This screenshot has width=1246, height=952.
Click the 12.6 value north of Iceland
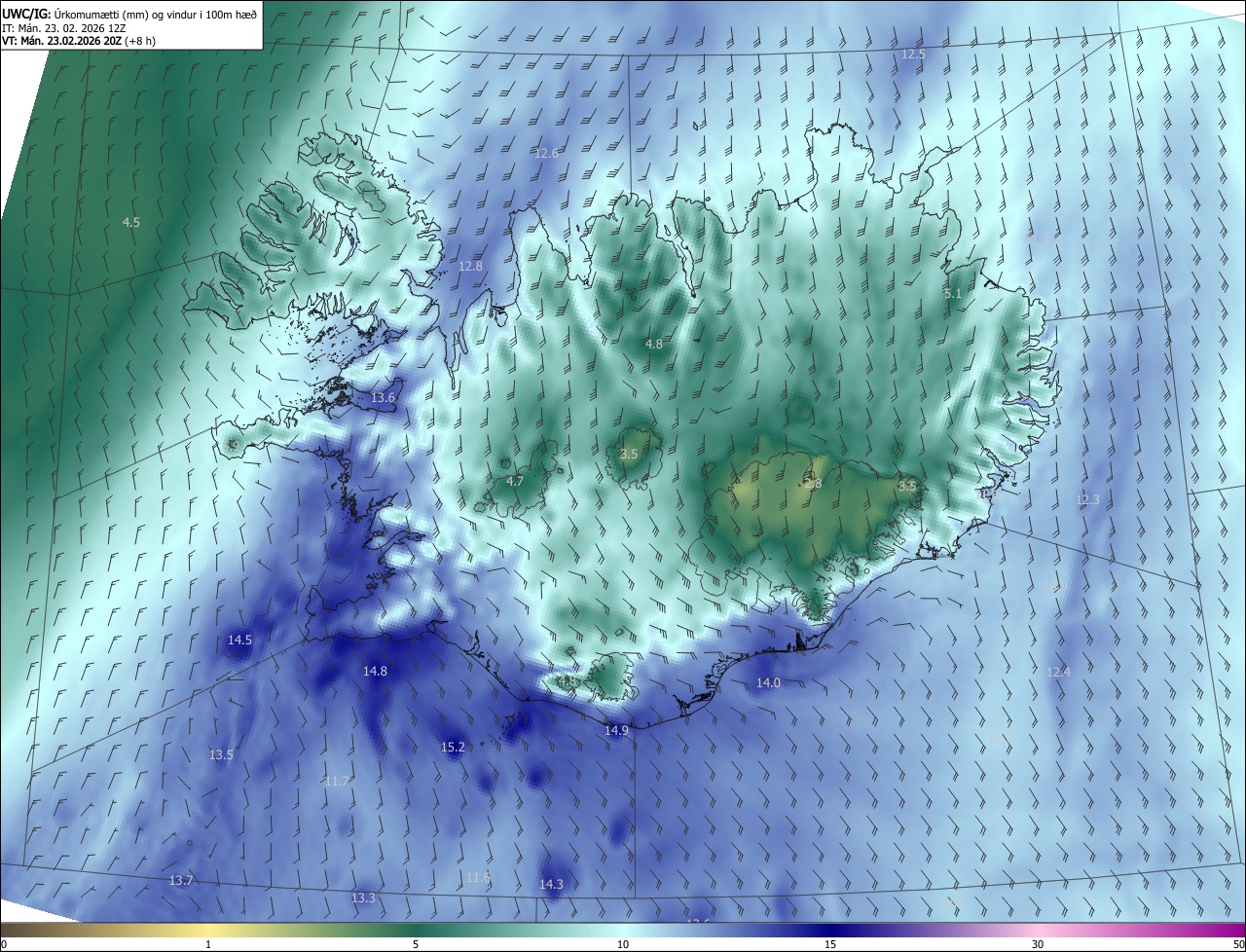pyautogui.click(x=547, y=154)
